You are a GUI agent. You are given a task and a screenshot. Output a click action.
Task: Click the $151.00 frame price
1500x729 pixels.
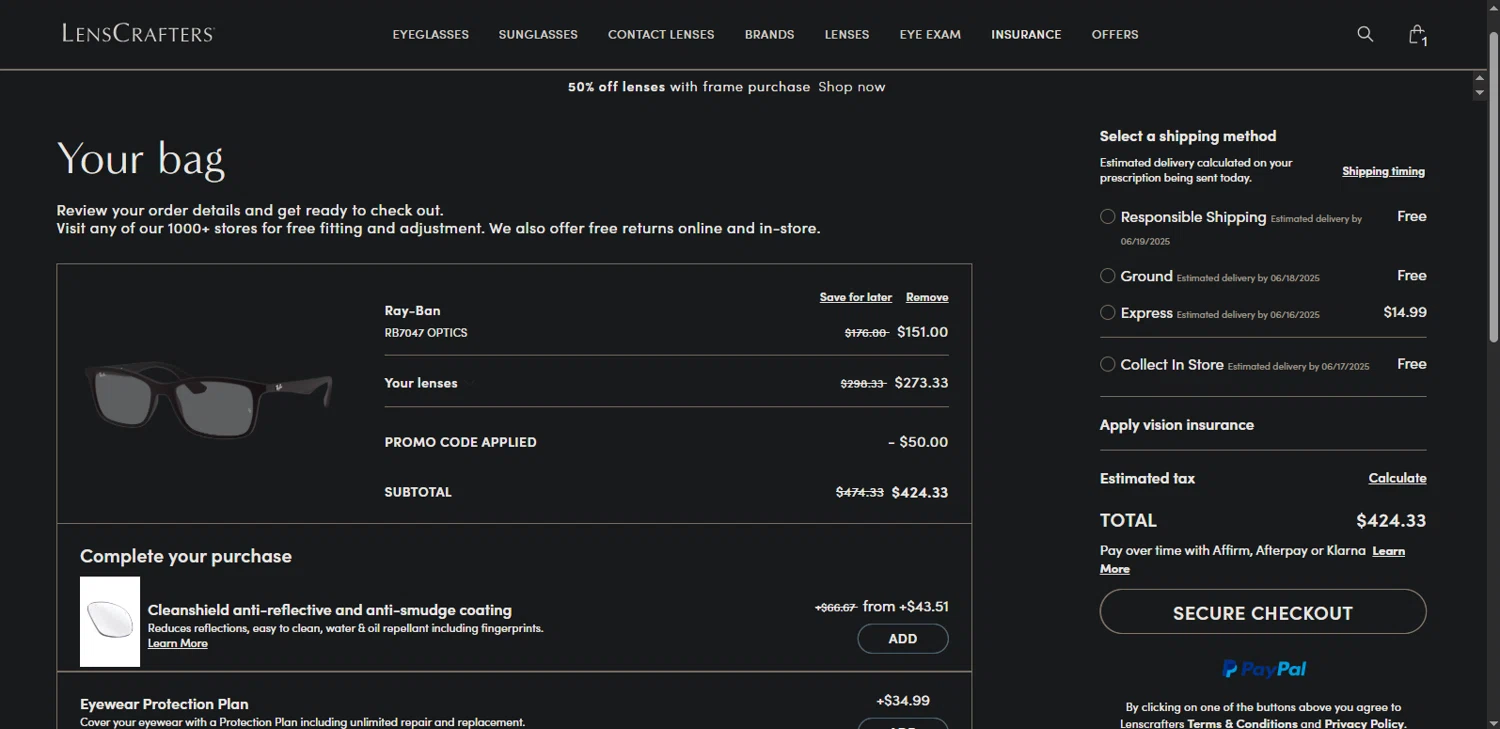click(x=922, y=332)
